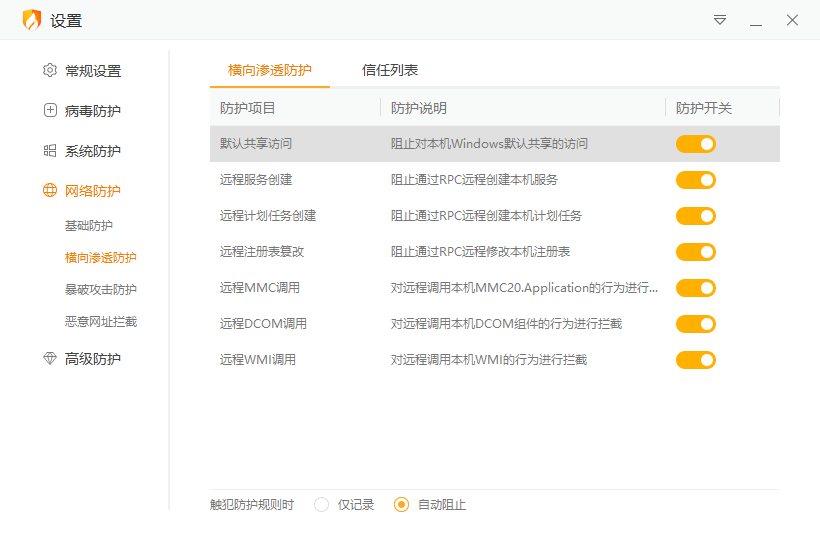
Task: Toggle the 远程DCOM调用 switch
Action: coord(696,324)
